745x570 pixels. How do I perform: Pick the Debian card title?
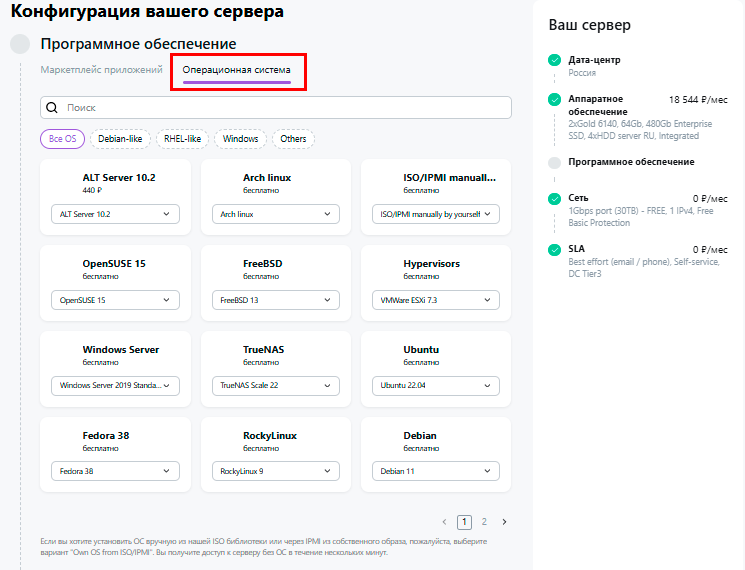(x=420, y=436)
